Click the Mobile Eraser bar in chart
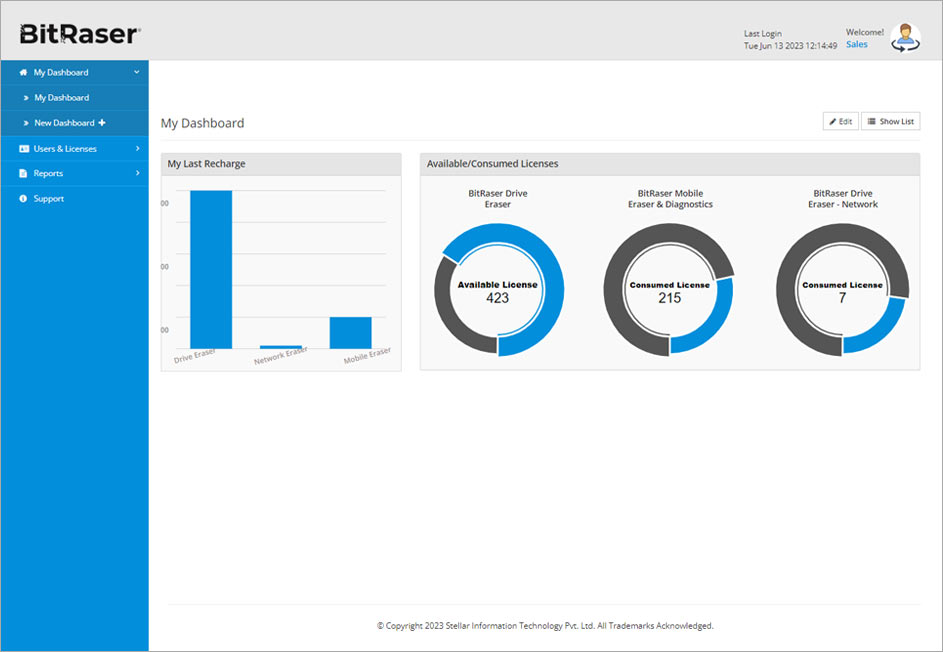Viewport: 943px width, 652px height. (x=351, y=333)
